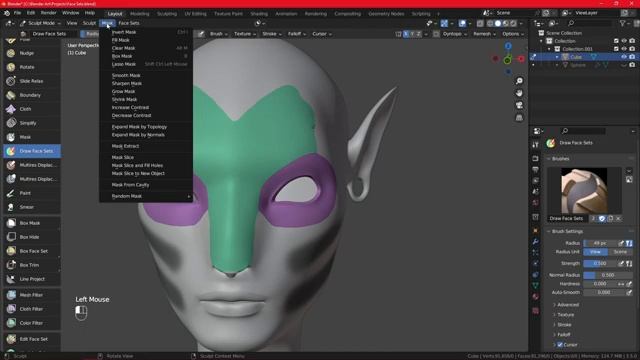Image resolution: width=640 pixels, height=360 pixels.
Task: Choose Mask Extract from menu
Action: (146, 146)
